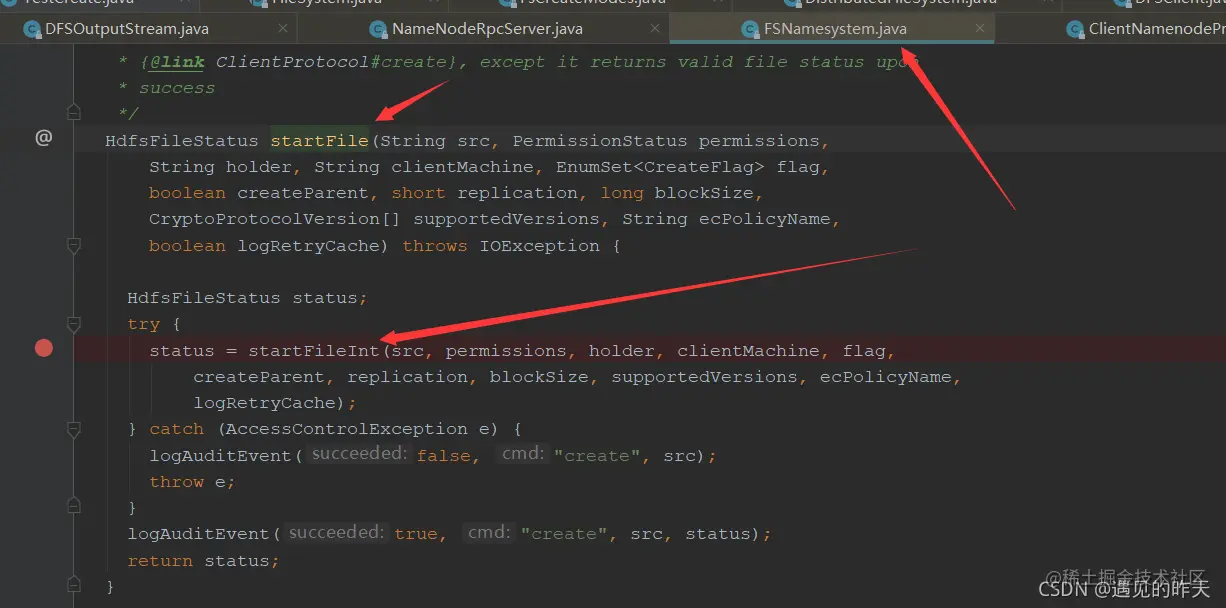Click the AccessControlException type
Image resolution: width=1226 pixels, height=608 pixels.
tap(347, 429)
